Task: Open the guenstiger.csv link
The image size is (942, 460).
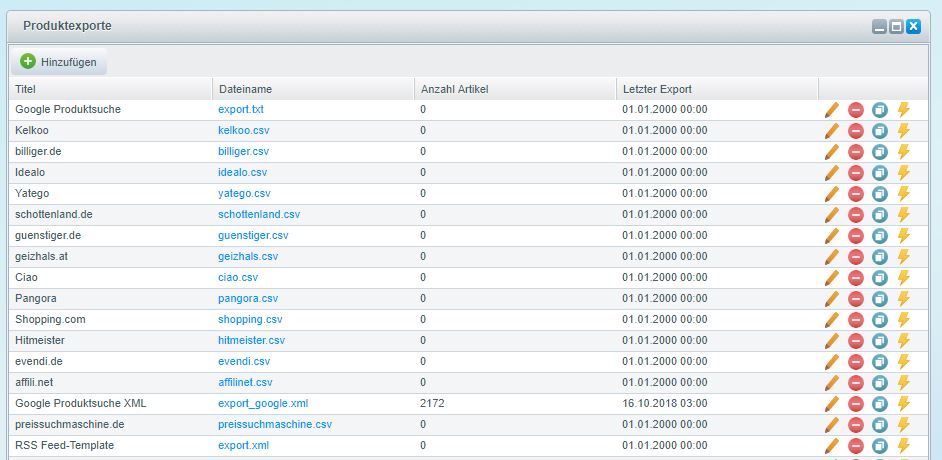Action: (x=253, y=235)
